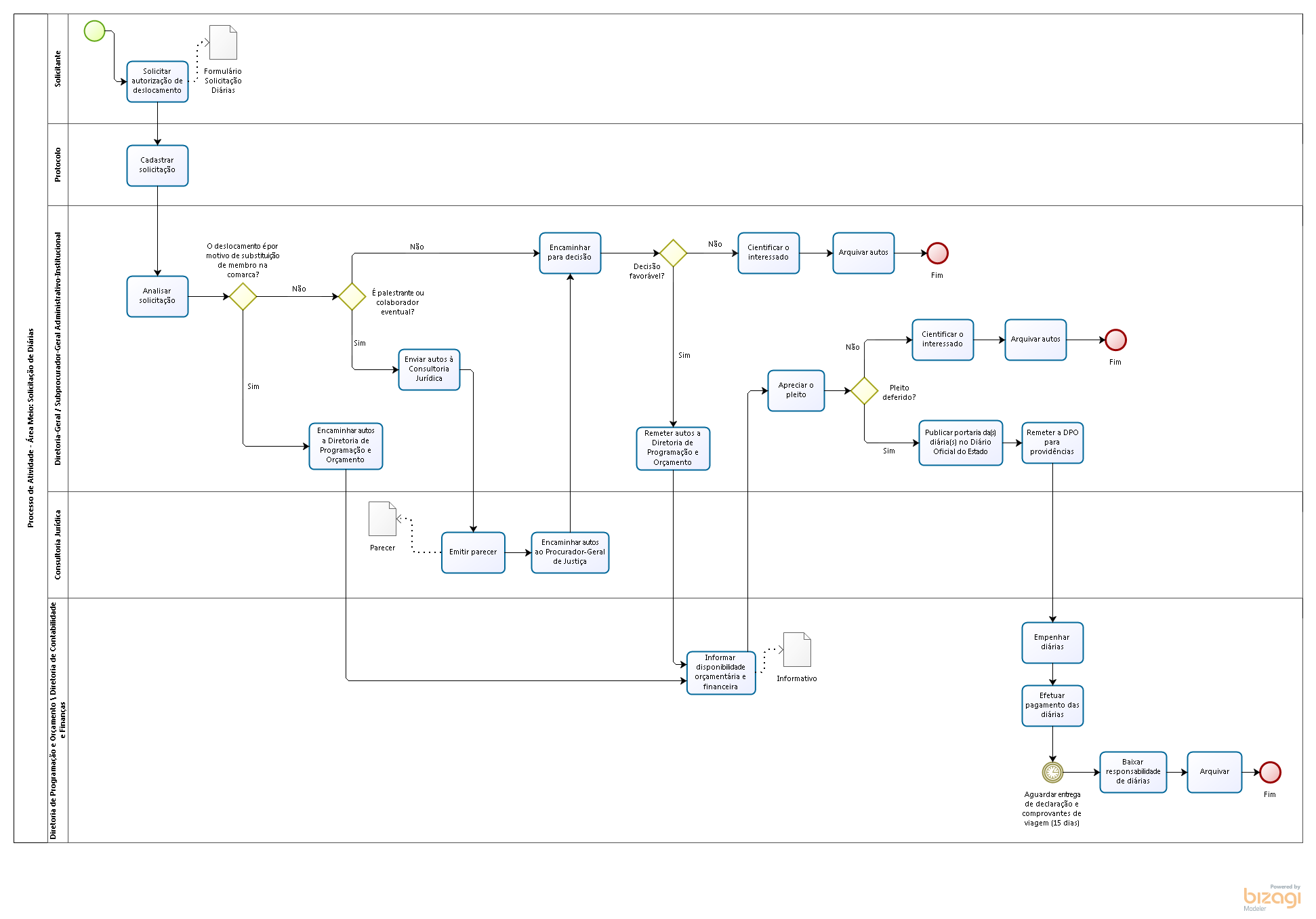This screenshot has width=1316, height=919.
Task: Click the Empenhar diárias task box
Action: click(x=1052, y=642)
